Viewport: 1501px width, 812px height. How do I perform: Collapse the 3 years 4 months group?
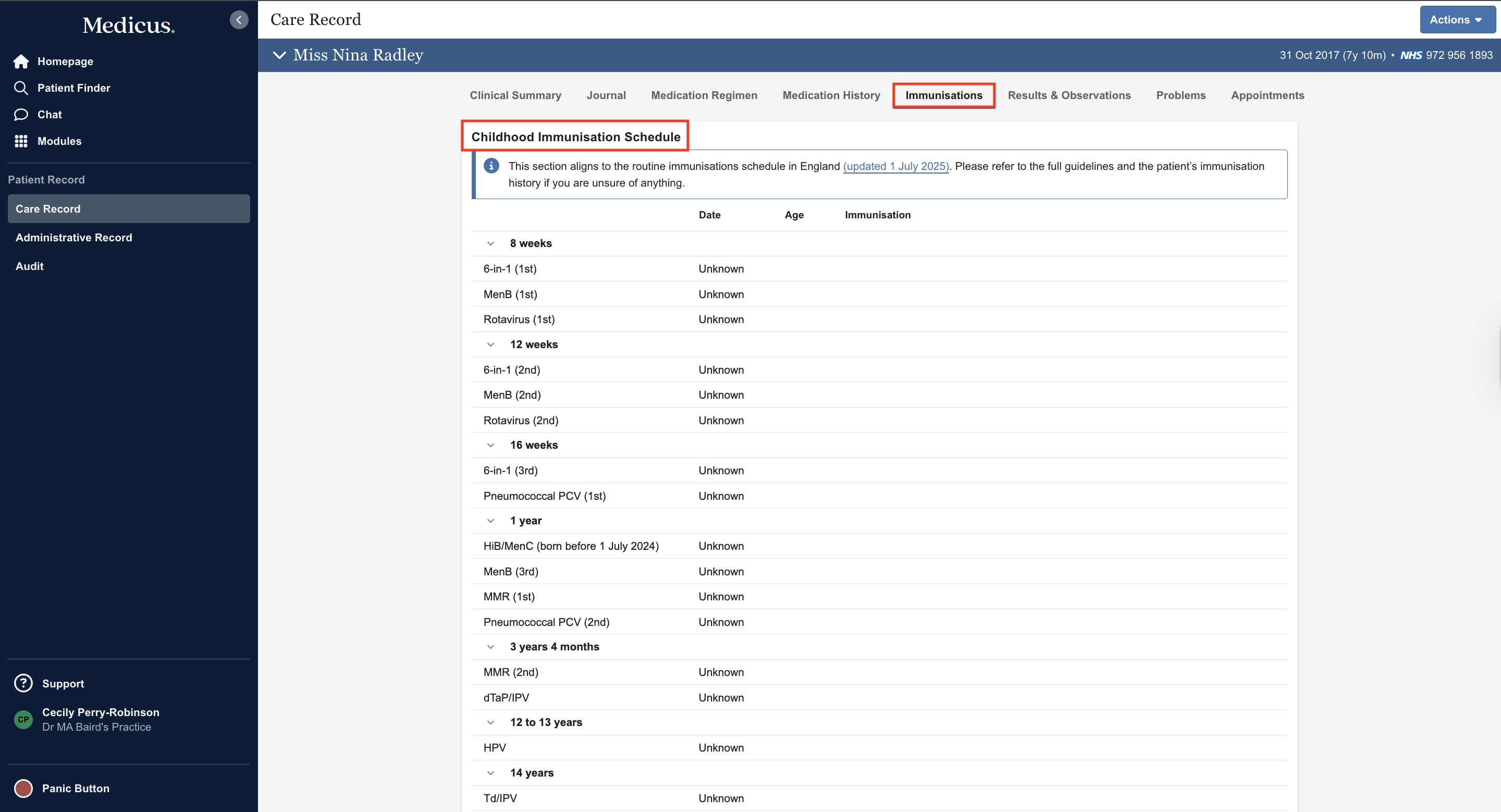(x=490, y=647)
